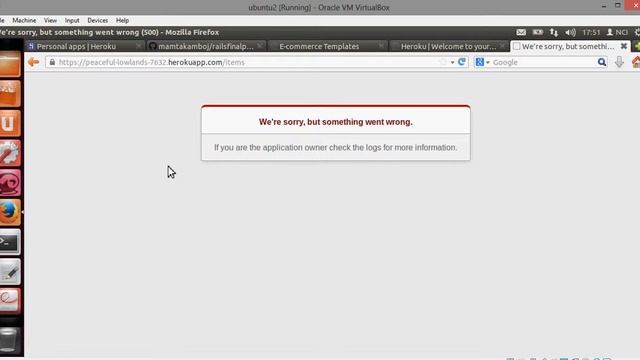Click the 17:51 clock in the panel

pos(591,32)
